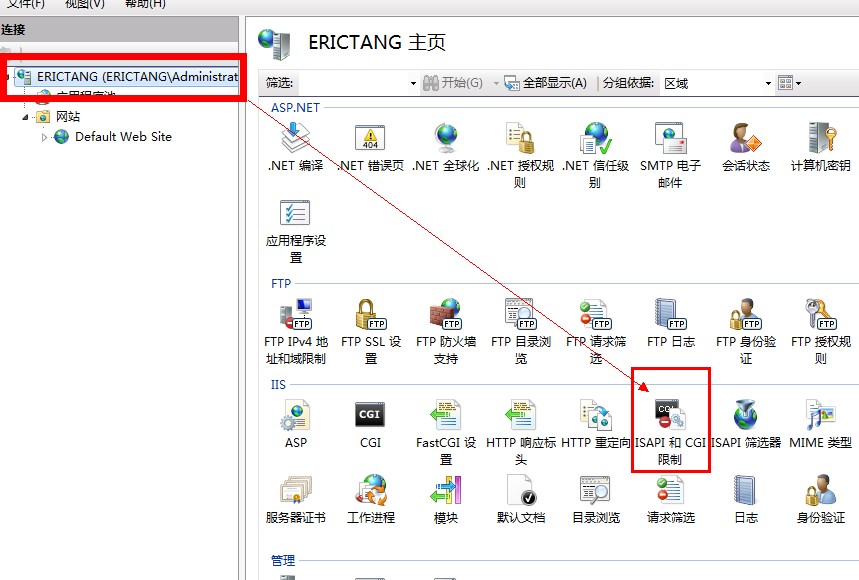This screenshot has height=580, width=859.
Task: Open 日志 in IIS section
Action: tap(746, 499)
